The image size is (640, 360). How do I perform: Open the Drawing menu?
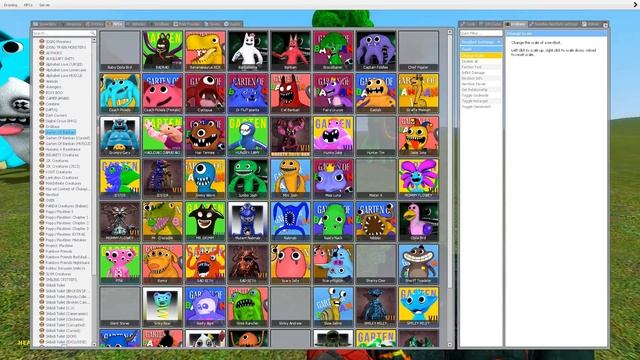click(11, 5)
